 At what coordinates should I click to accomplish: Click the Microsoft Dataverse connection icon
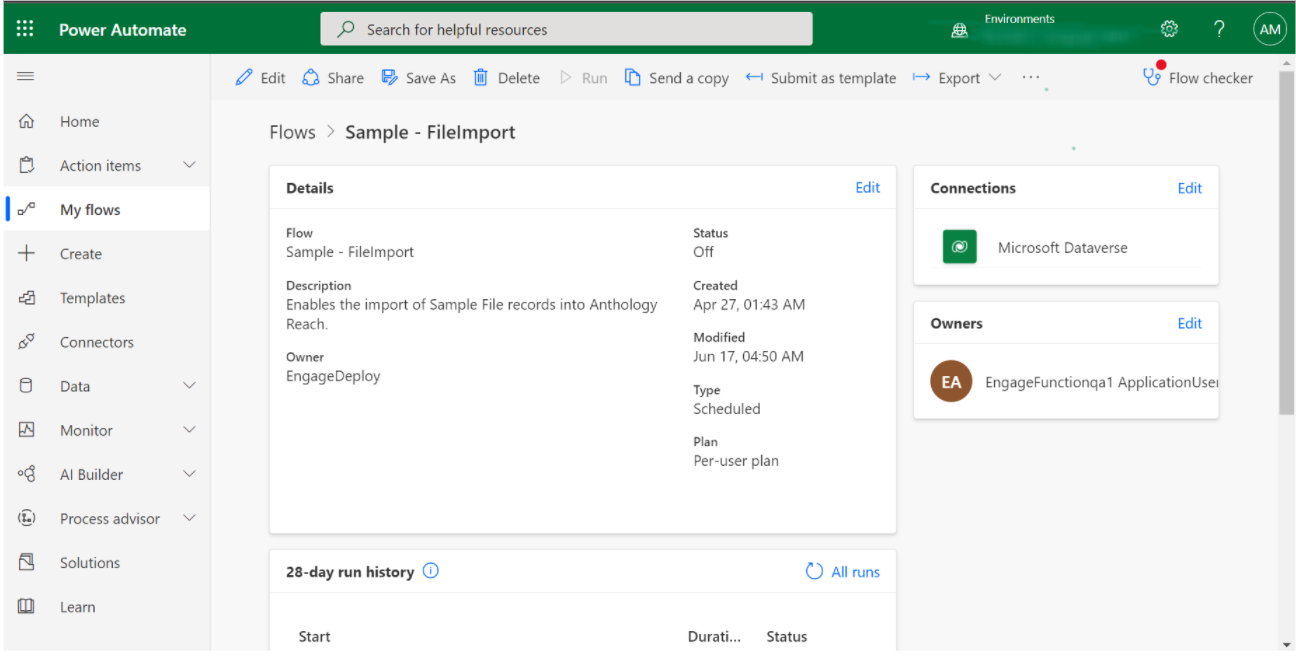(960, 247)
